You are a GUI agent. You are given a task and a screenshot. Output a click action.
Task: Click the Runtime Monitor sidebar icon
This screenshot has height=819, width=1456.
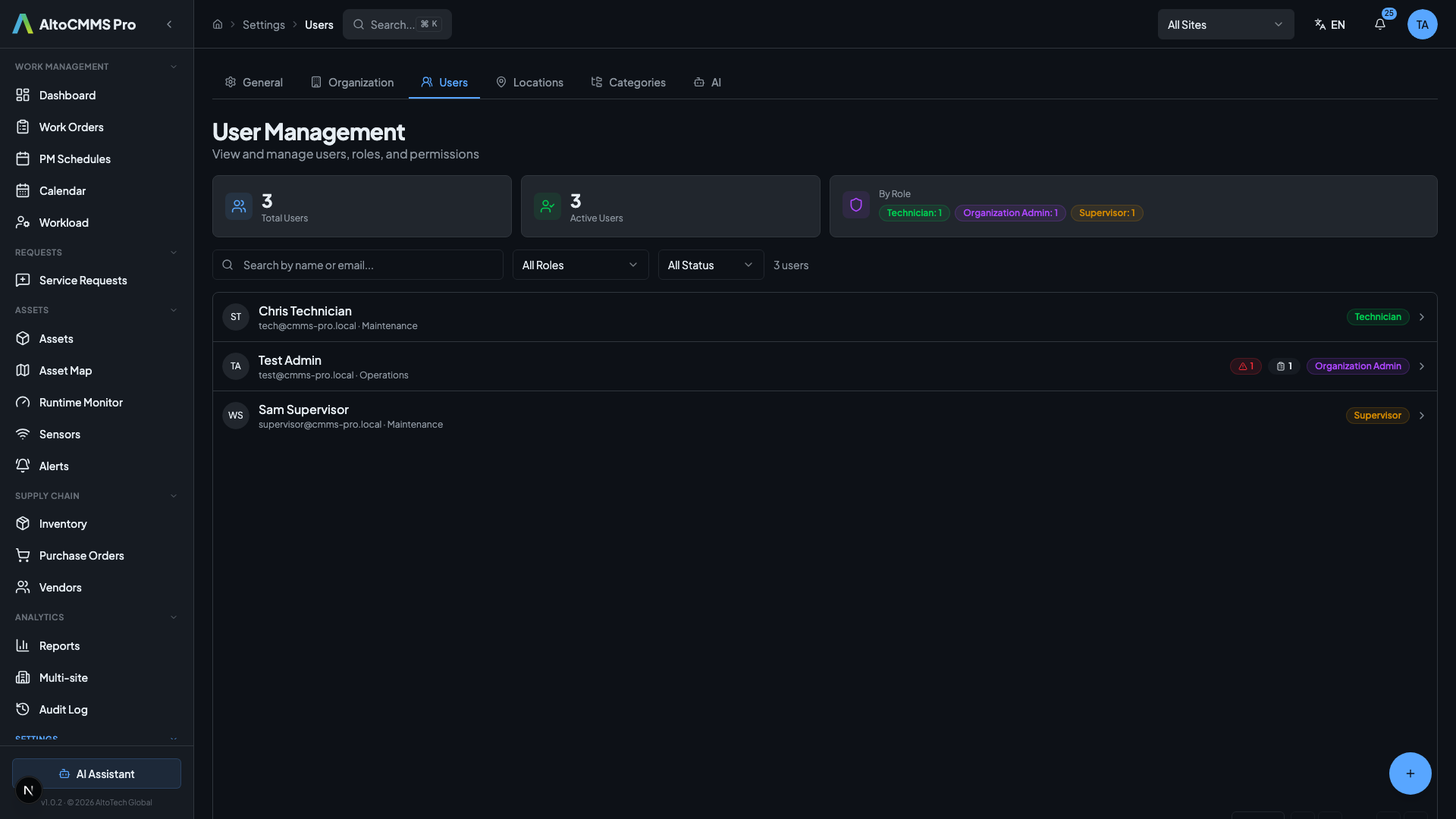tap(24, 402)
